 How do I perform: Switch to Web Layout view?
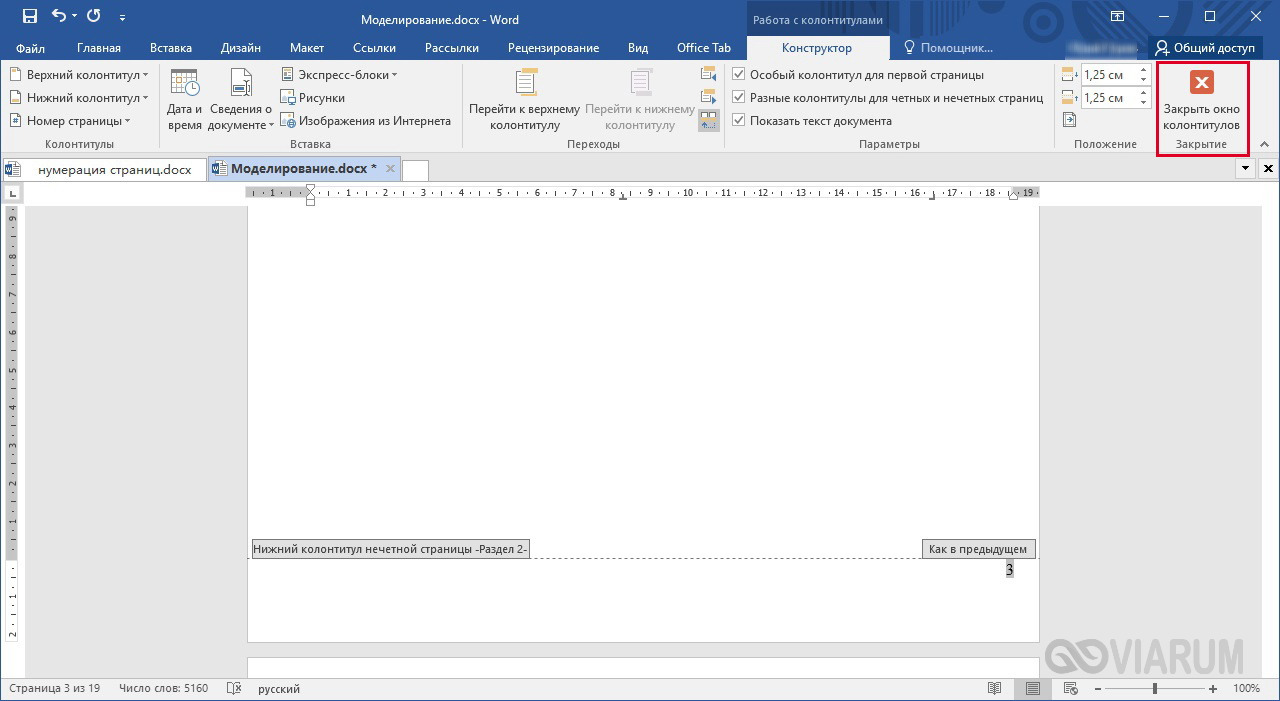(1070, 689)
